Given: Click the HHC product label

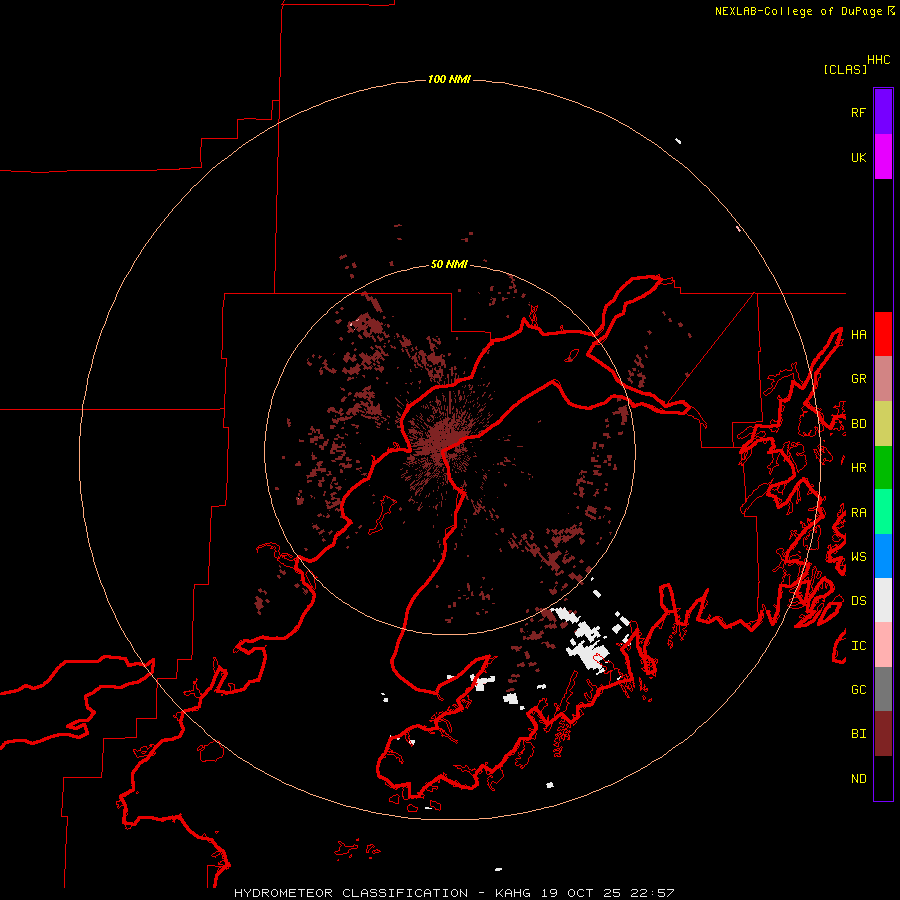Looking at the screenshot, I should 879,60.
